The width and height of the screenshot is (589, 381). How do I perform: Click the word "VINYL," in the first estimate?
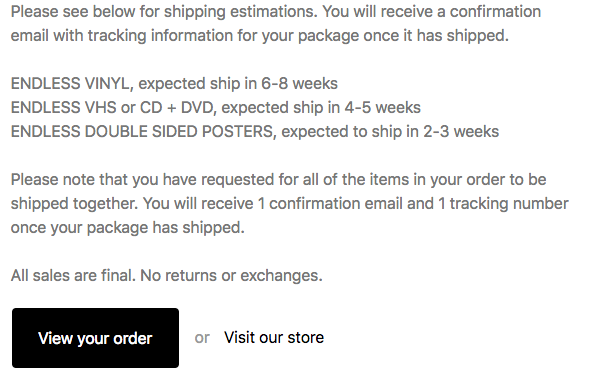[109, 84]
